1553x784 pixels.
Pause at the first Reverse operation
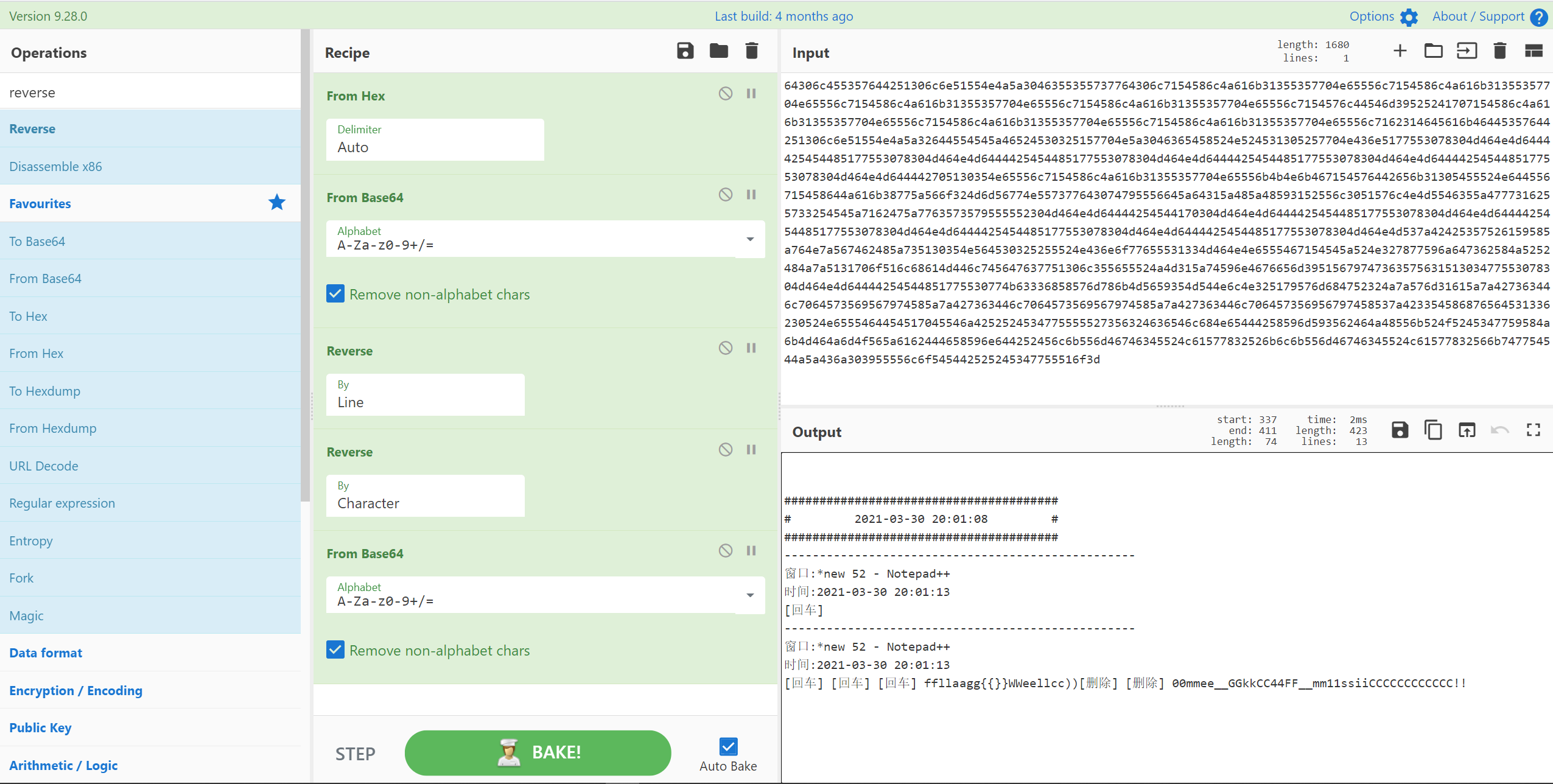coord(751,348)
